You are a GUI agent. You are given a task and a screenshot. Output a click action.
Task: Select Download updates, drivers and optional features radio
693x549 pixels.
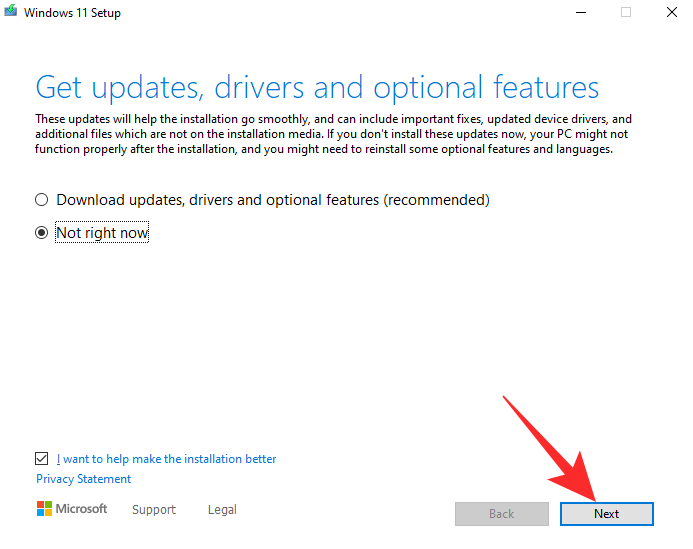(42, 200)
